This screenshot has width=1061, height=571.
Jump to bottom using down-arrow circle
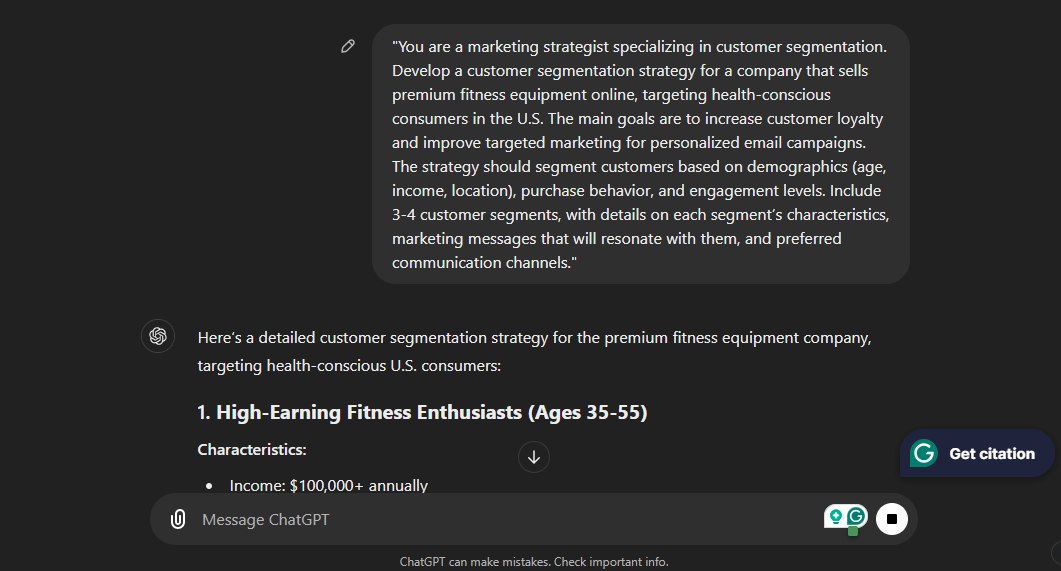pyautogui.click(x=534, y=457)
